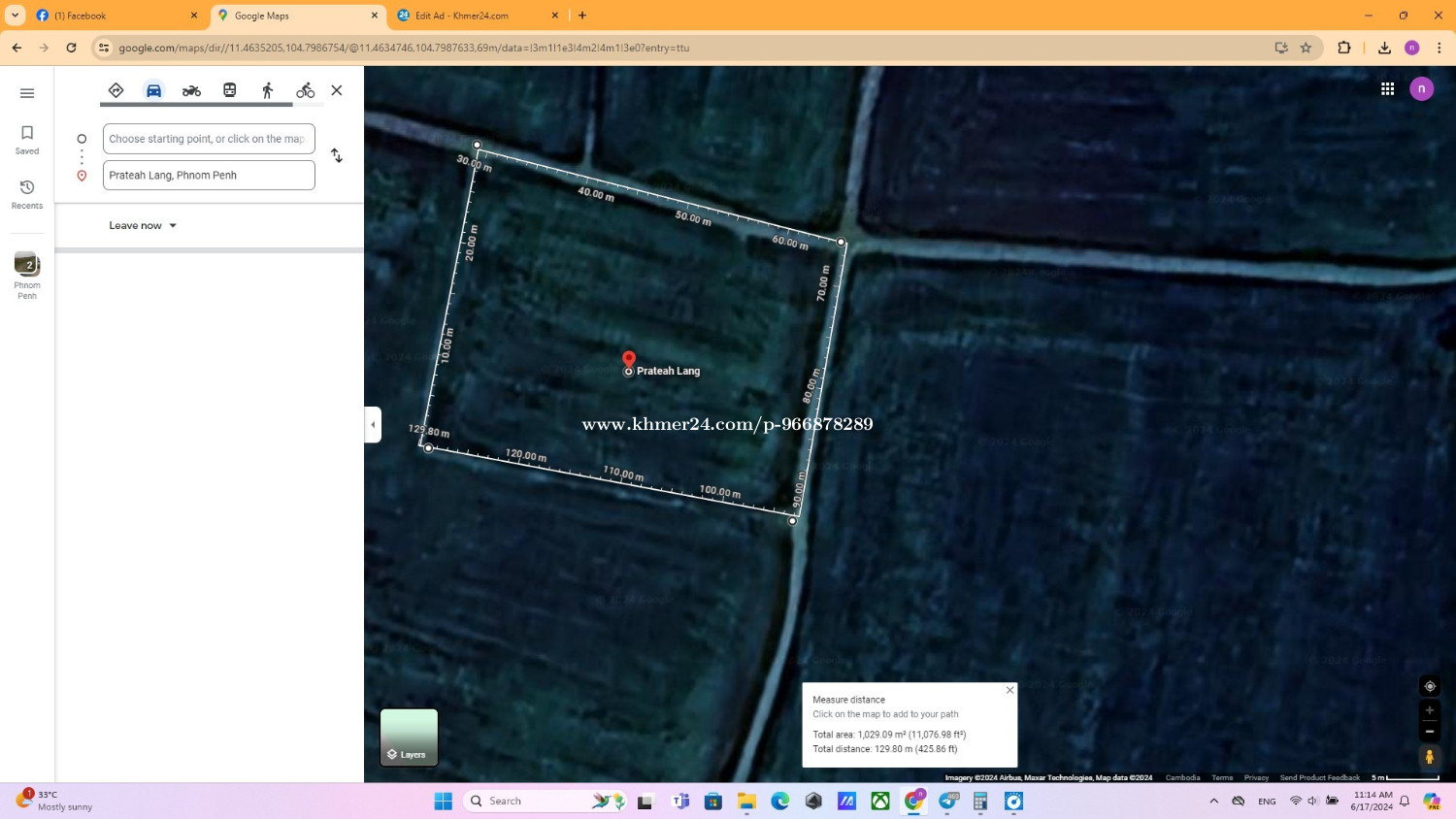
Task: Close the Measure distance box
Action: pyautogui.click(x=1009, y=690)
